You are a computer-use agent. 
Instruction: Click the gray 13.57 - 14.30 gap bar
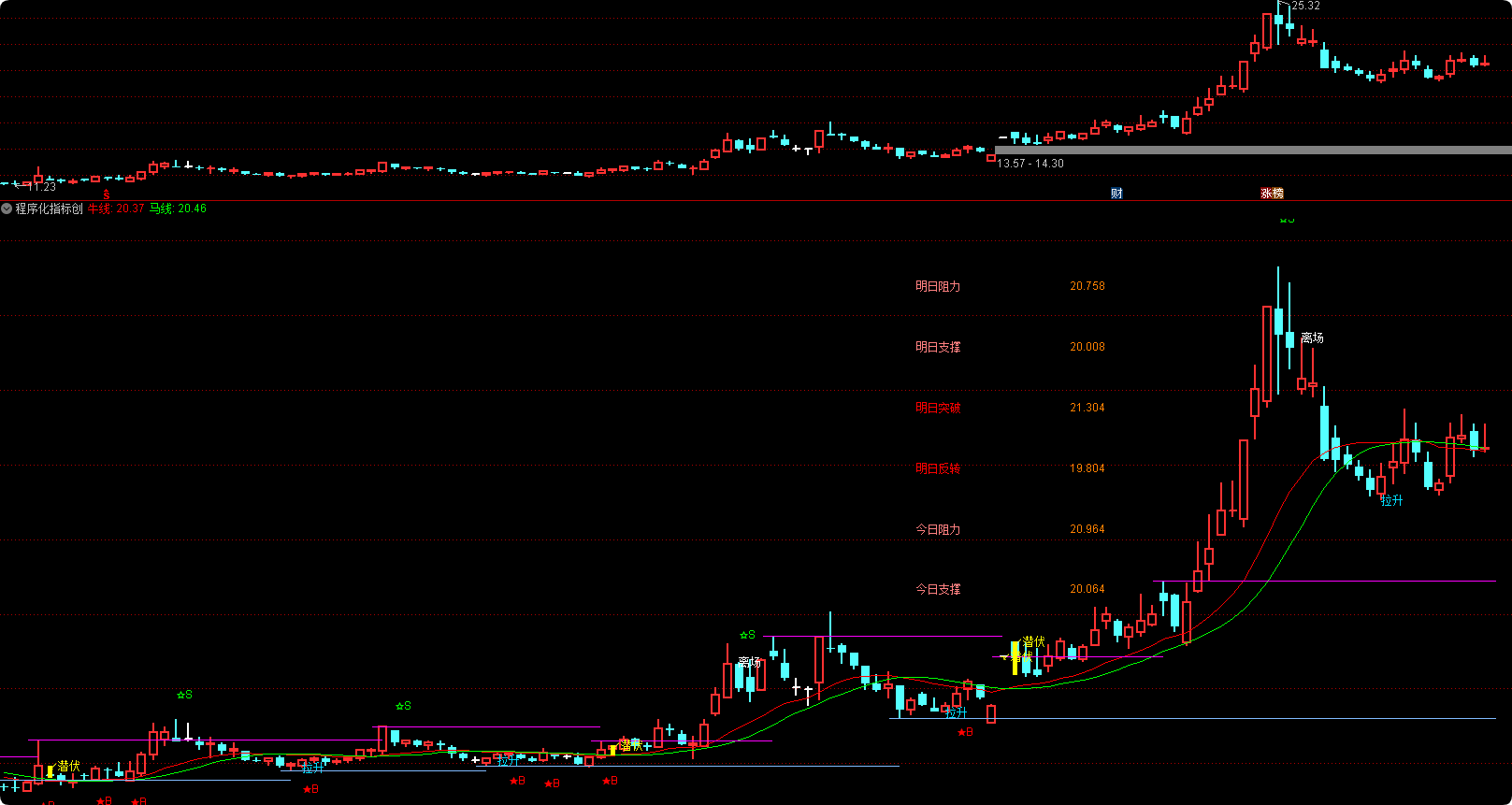point(1253,150)
